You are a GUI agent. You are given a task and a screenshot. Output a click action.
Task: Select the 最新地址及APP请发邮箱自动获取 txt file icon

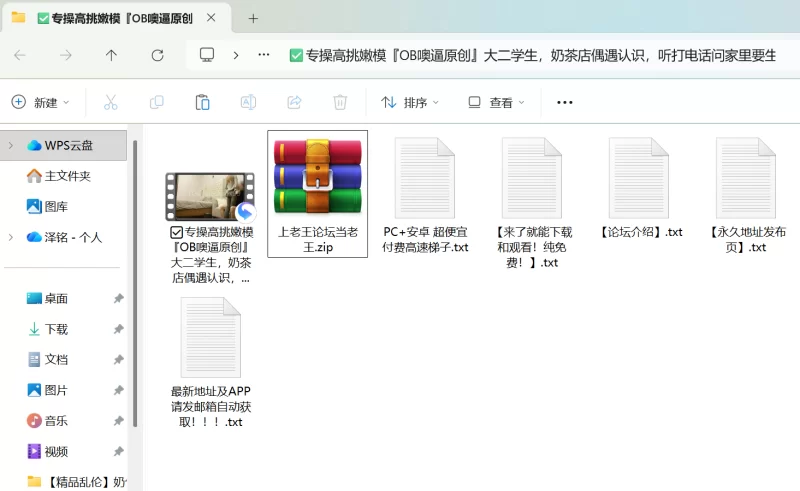pyautogui.click(x=210, y=337)
